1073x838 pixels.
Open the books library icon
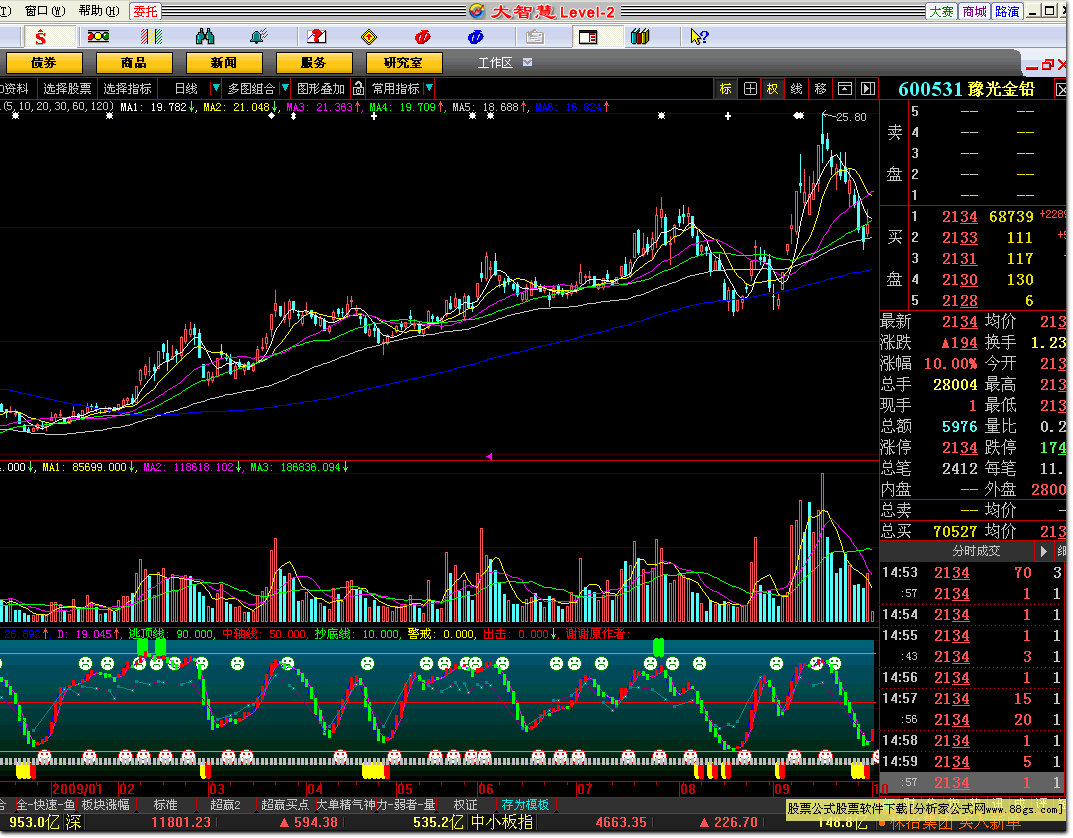640,36
